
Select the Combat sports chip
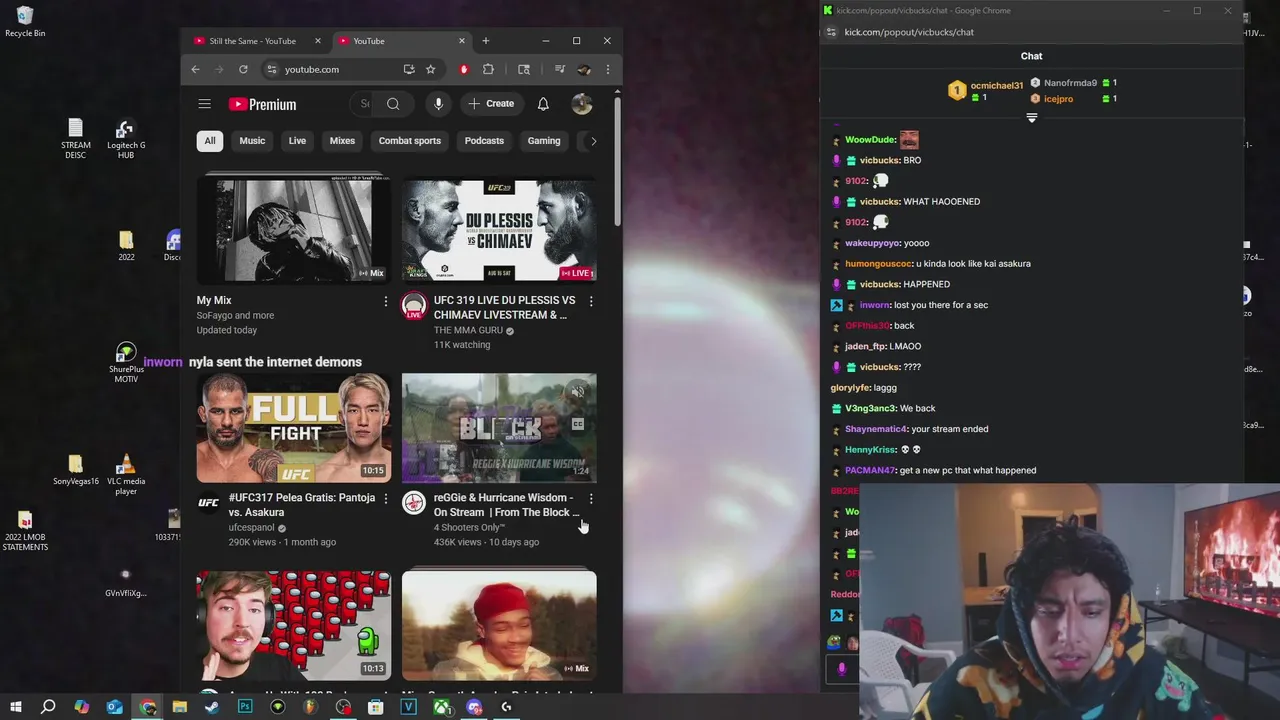[x=409, y=141]
